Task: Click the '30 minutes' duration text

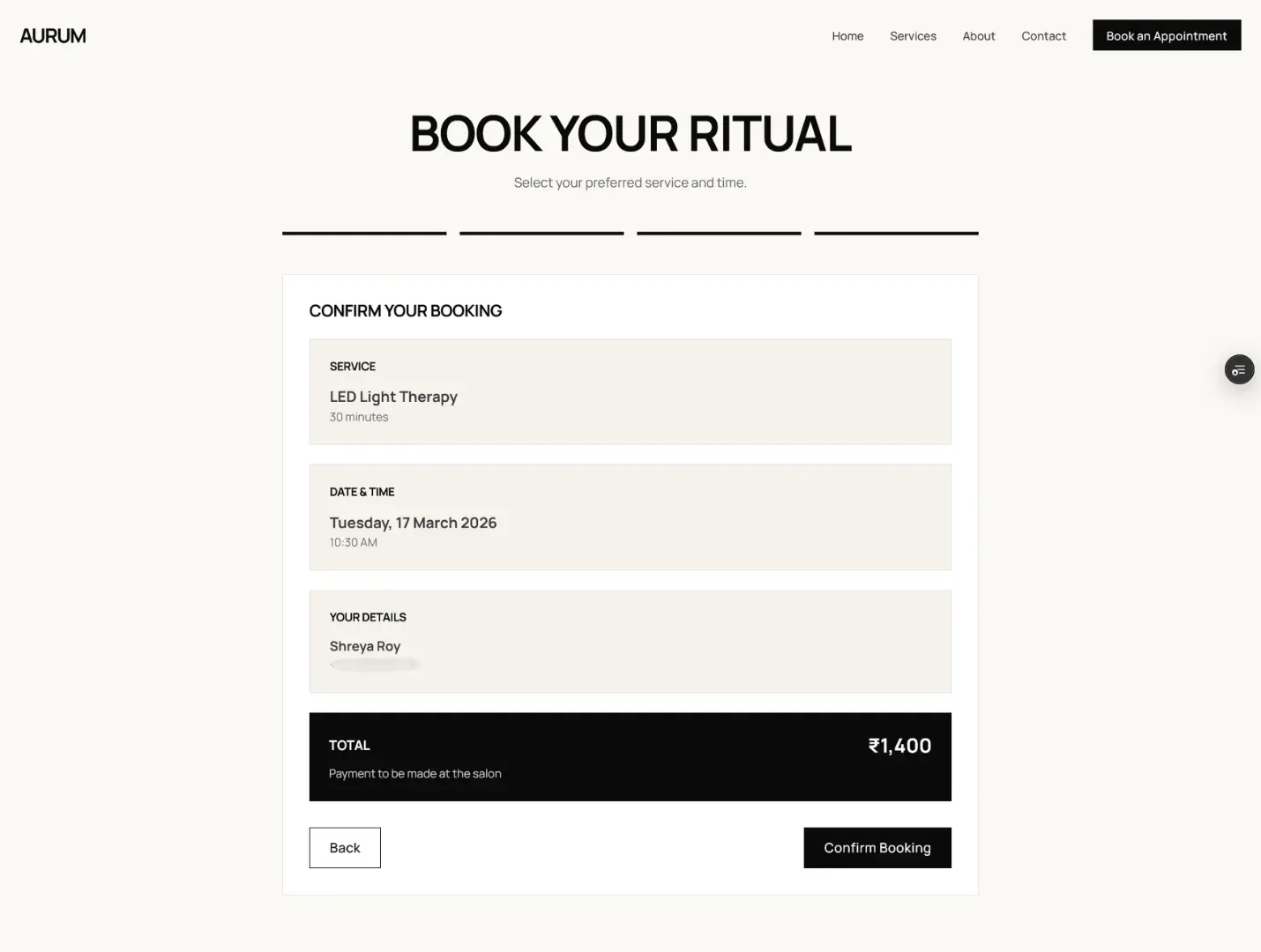Action: [359, 417]
